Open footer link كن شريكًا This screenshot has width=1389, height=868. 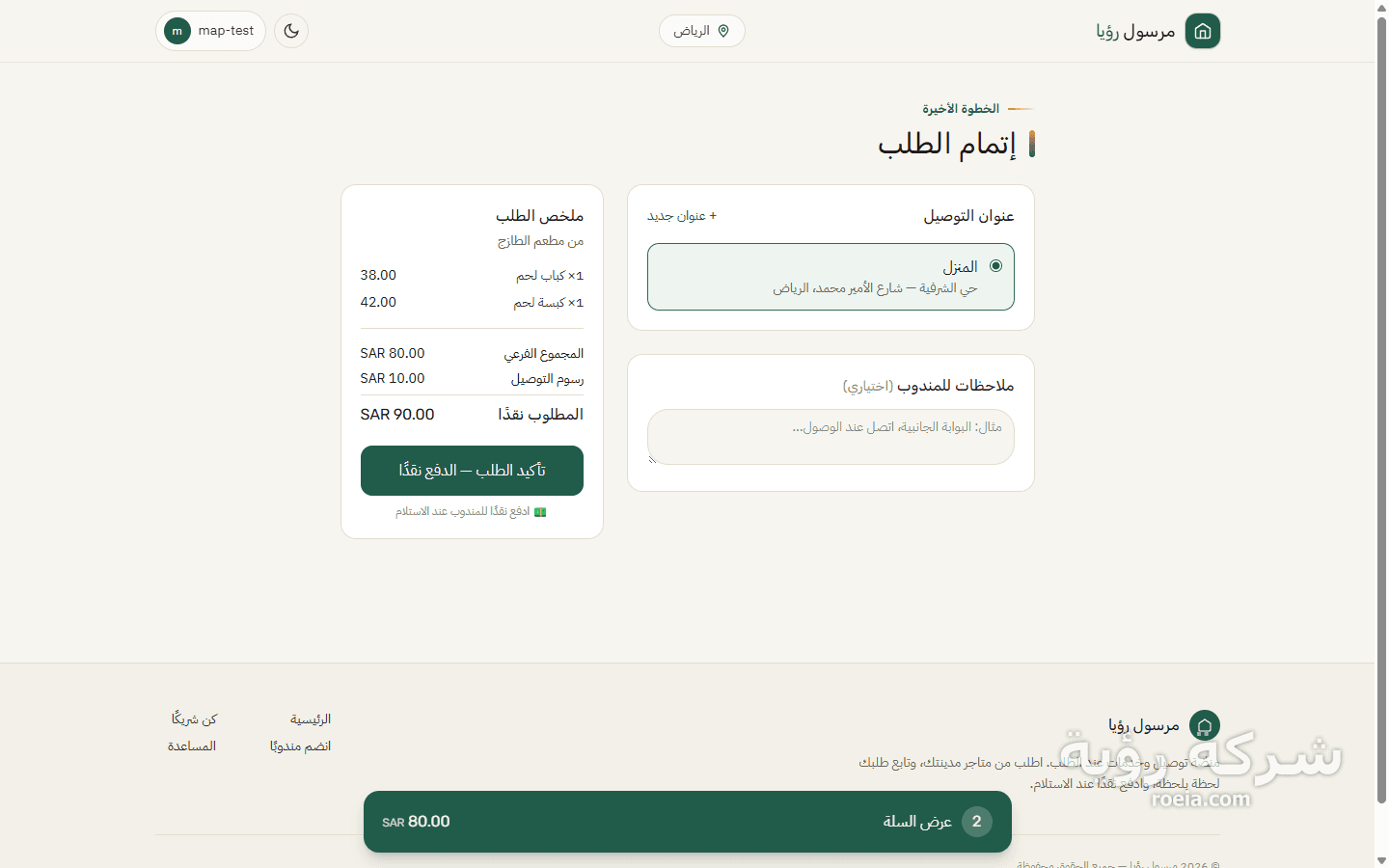point(194,719)
